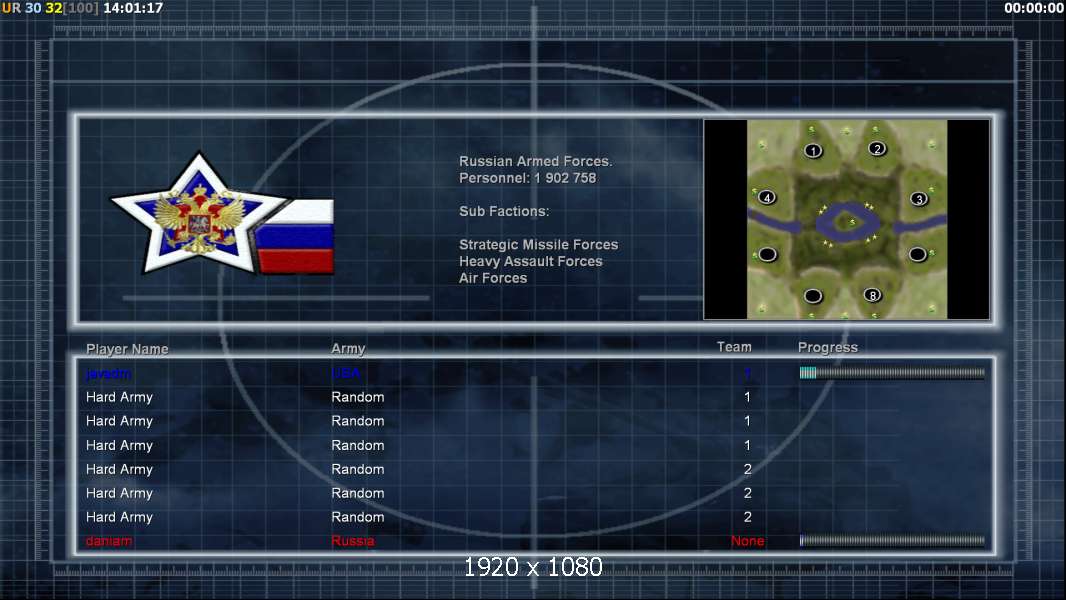The height and width of the screenshot is (600, 1066).
Task: Select start position 8 on the map
Action: pos(872,295)
